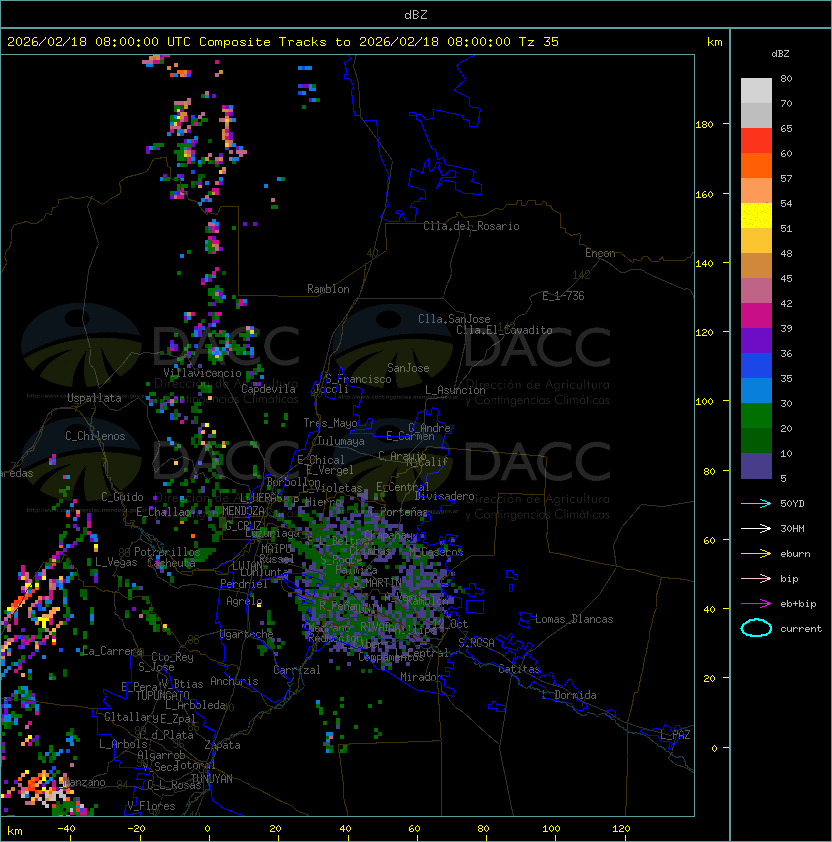Screen dimensions: 832x842
Task: Select the 'Clla.del_Rosario' map label
Action: 471,226
